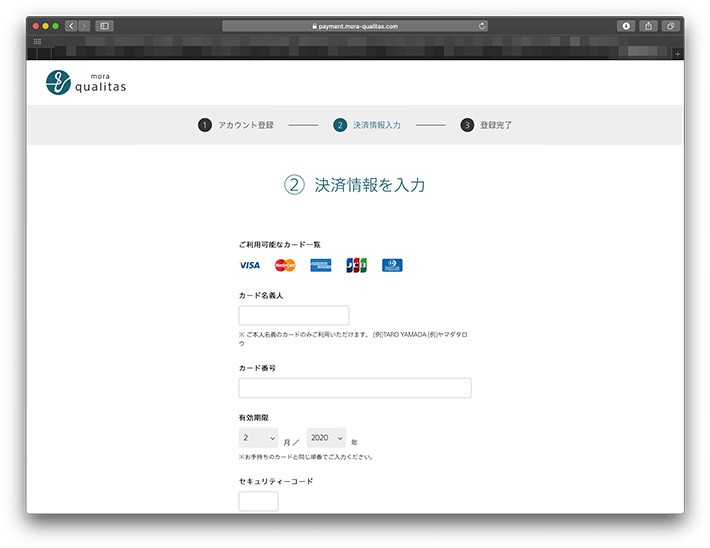Toggle the Safari sidebar button
This screenshot has width=710, height=548.
tap(104, 26)
